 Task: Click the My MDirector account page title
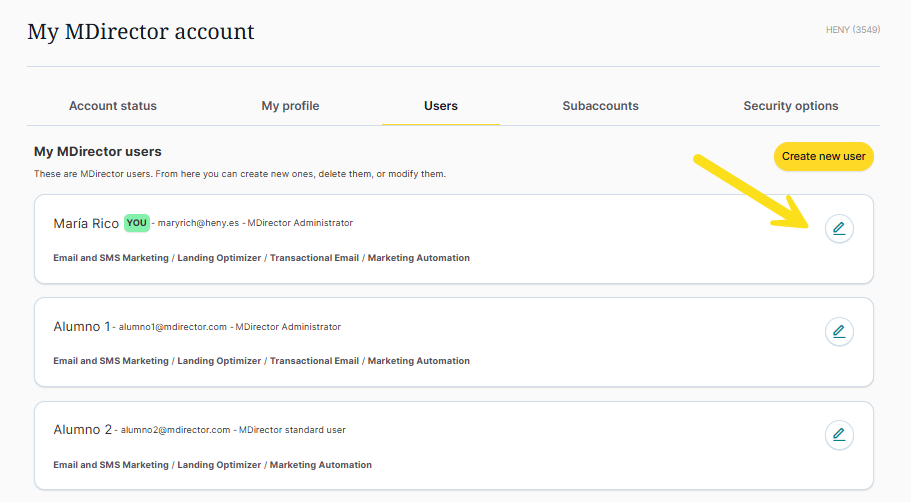[x=140, y=32]
